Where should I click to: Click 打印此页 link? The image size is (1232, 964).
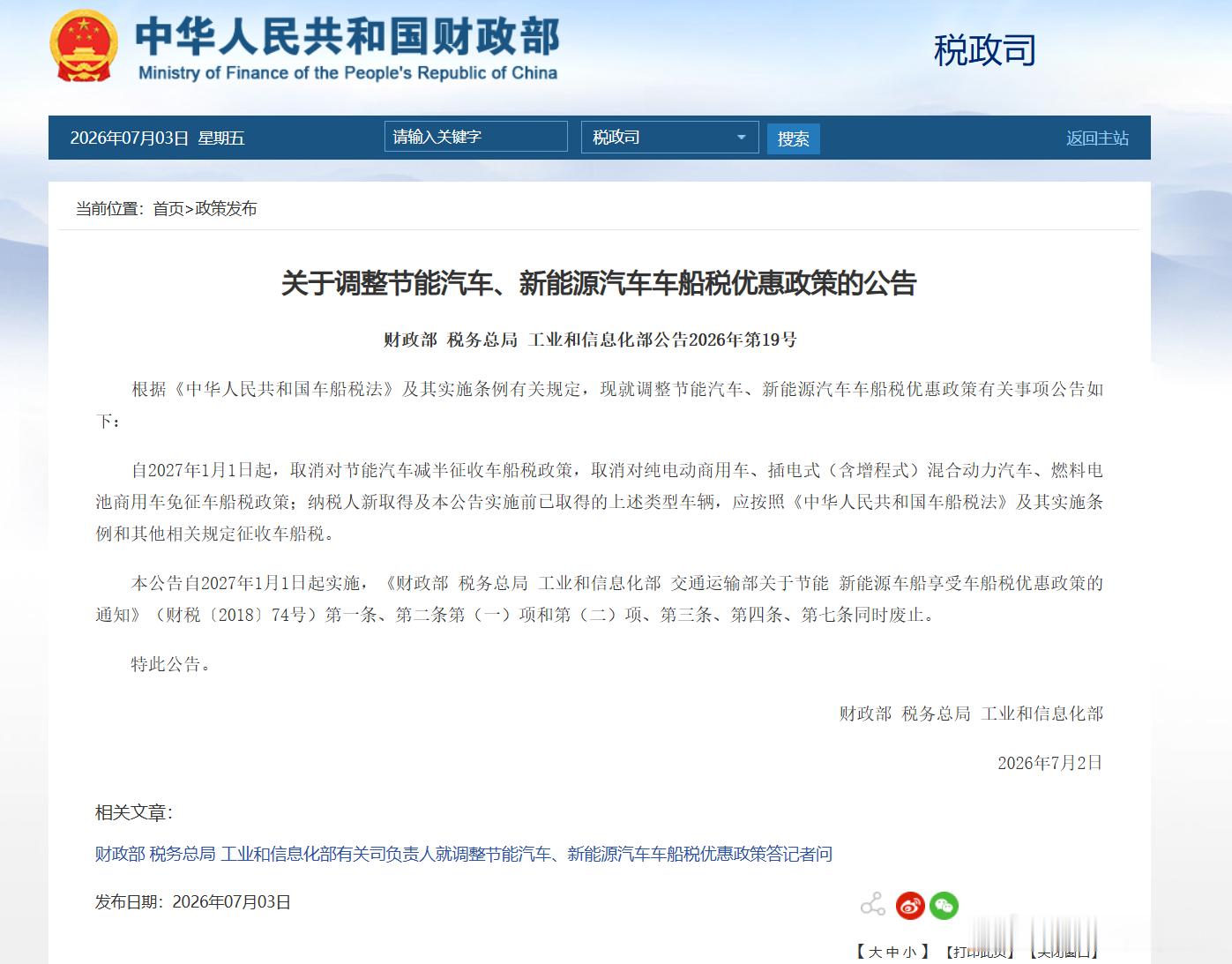(x=979, y=952)
